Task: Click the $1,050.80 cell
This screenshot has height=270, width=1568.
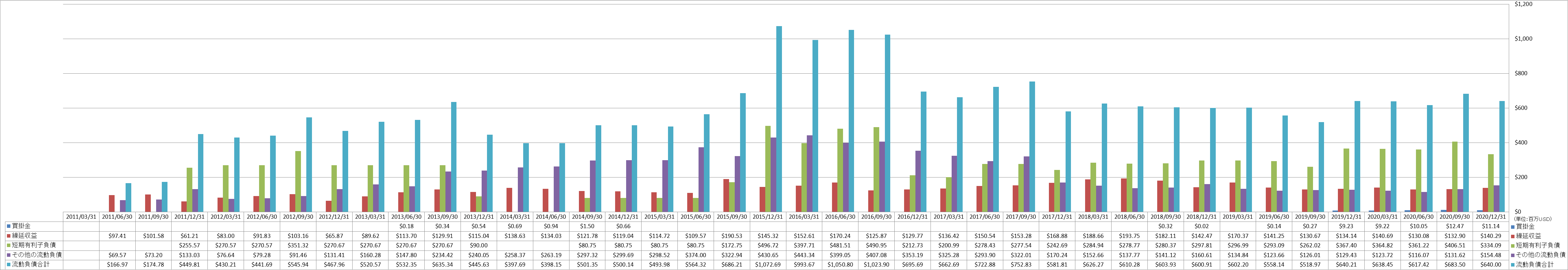Action: (841, 265)
